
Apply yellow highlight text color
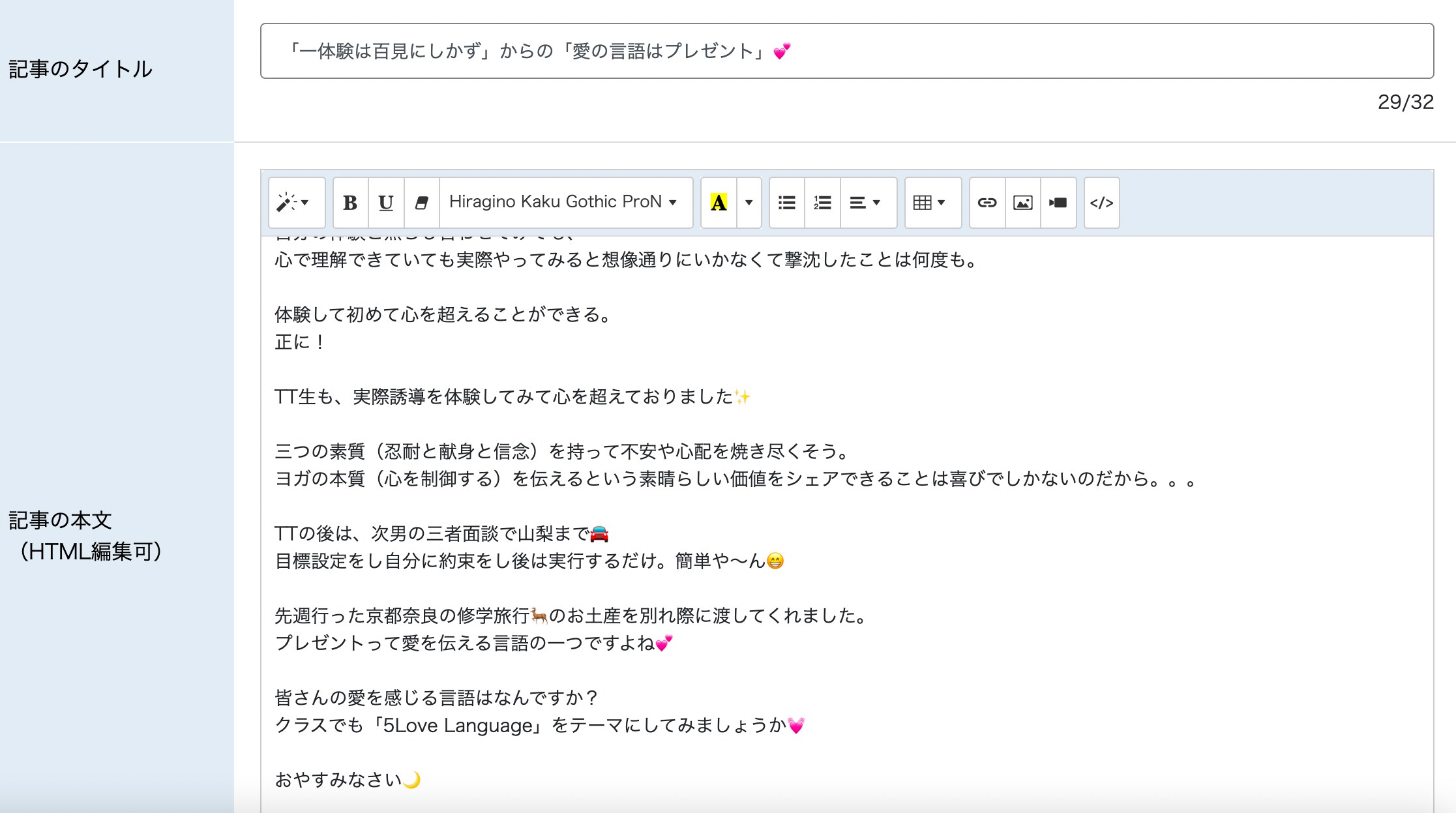point(719,203)
